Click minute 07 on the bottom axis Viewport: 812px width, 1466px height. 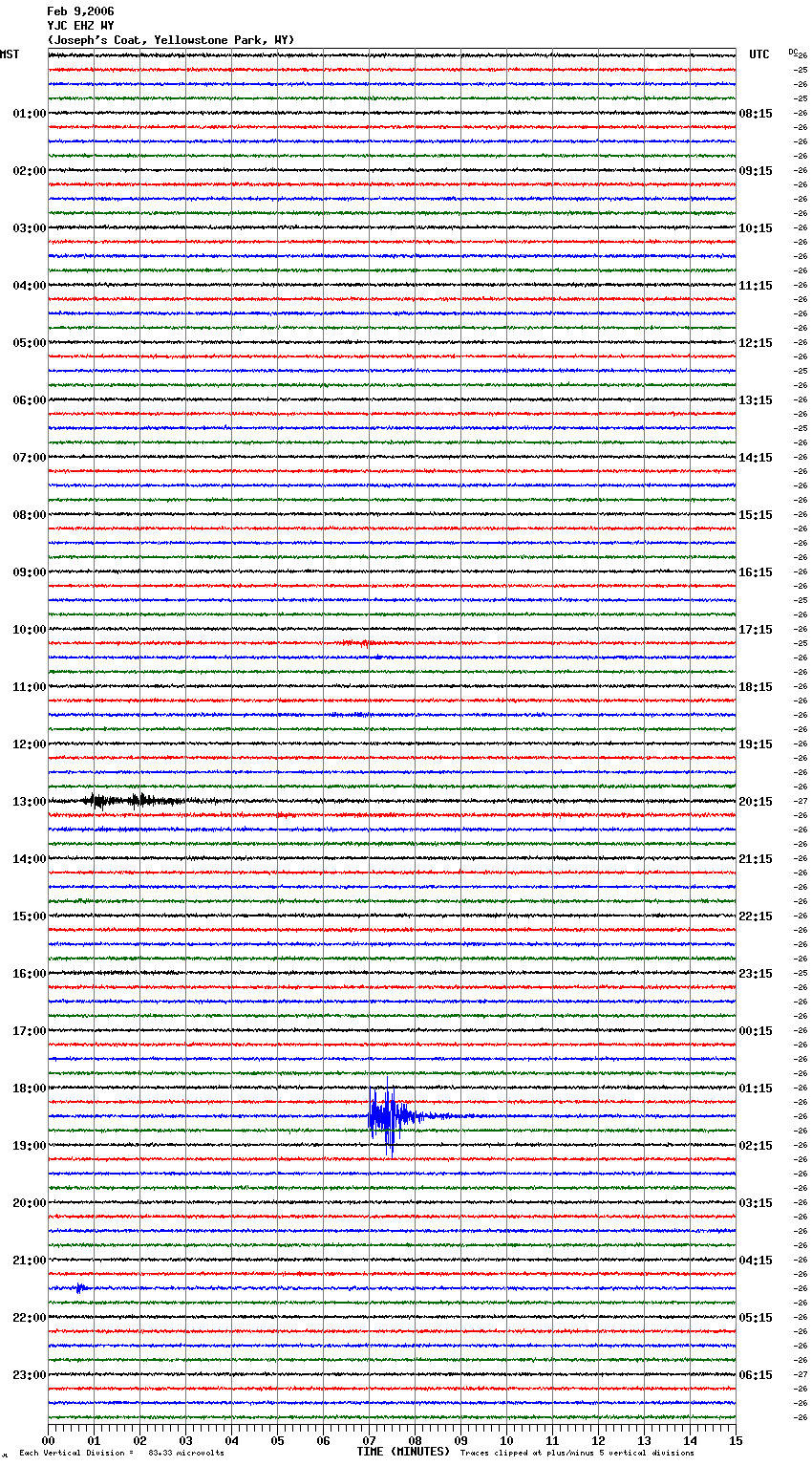tap(369, 1440)
